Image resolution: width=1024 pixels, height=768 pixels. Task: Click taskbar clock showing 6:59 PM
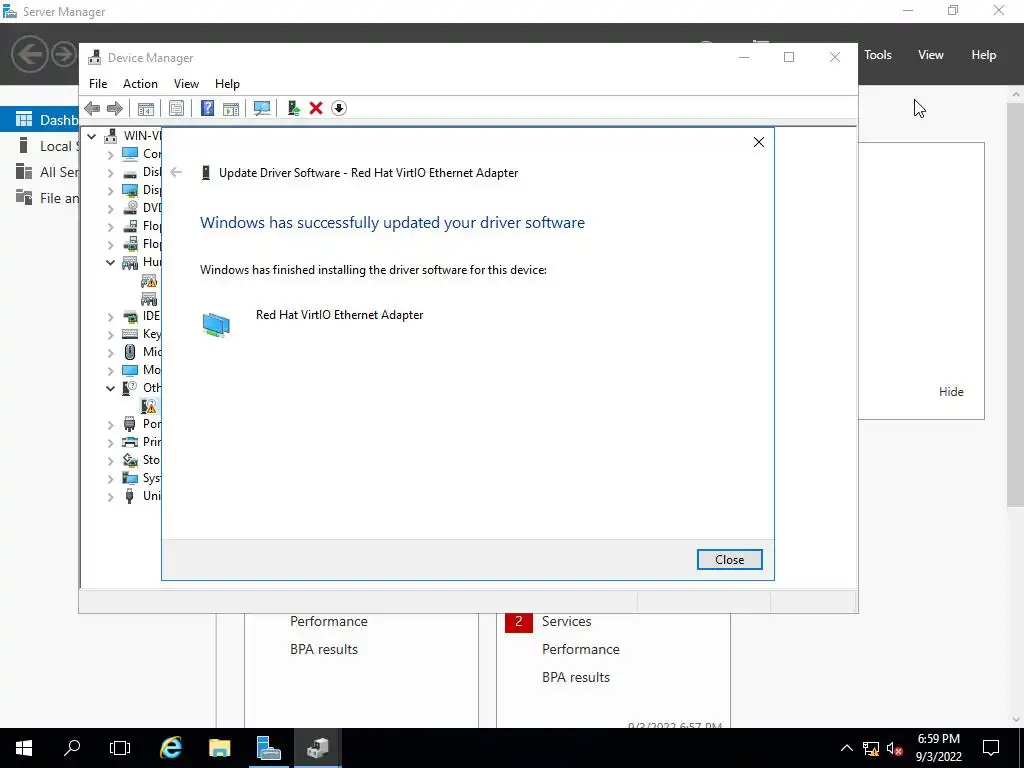click(x=938, y=748)
